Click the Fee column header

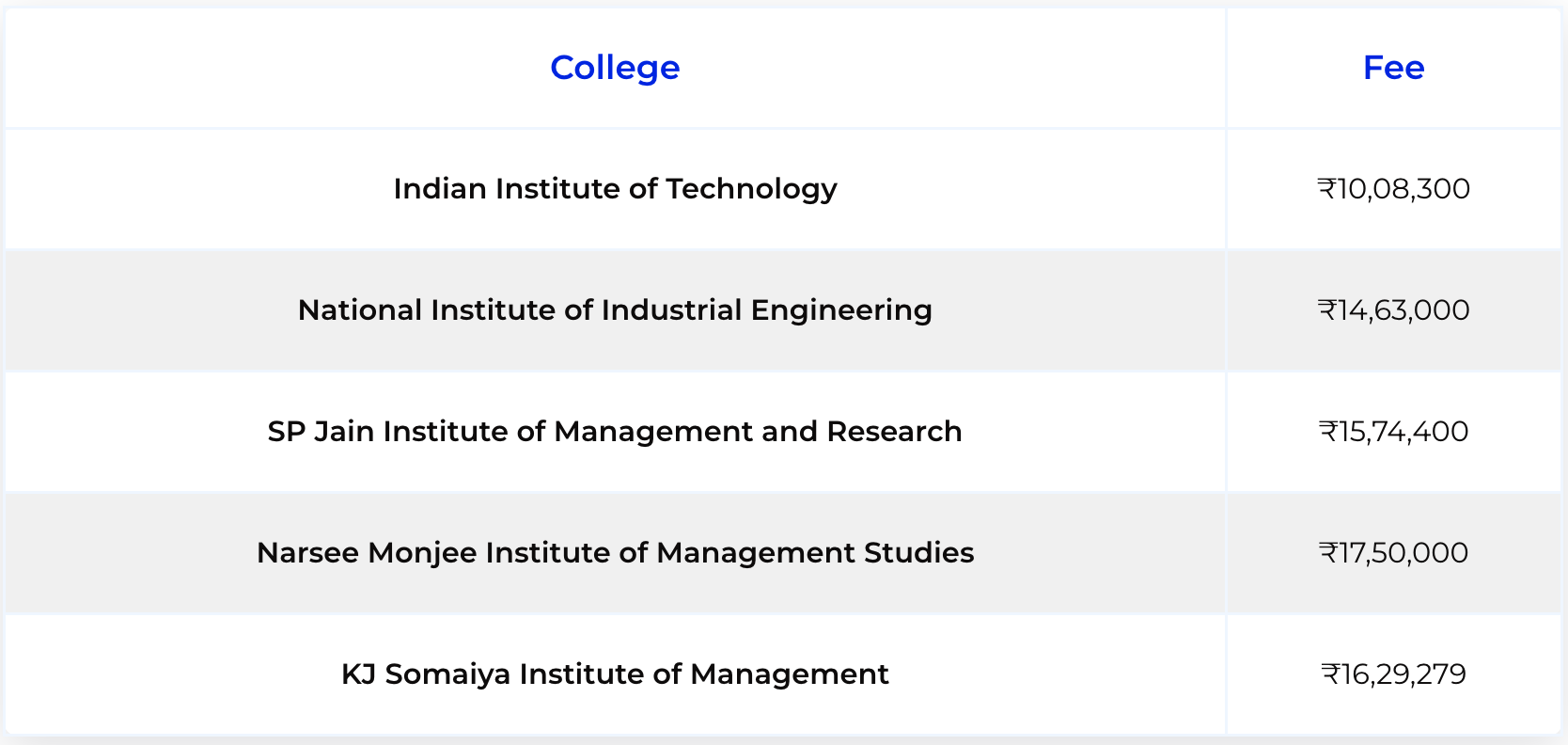click(1393, 68)
